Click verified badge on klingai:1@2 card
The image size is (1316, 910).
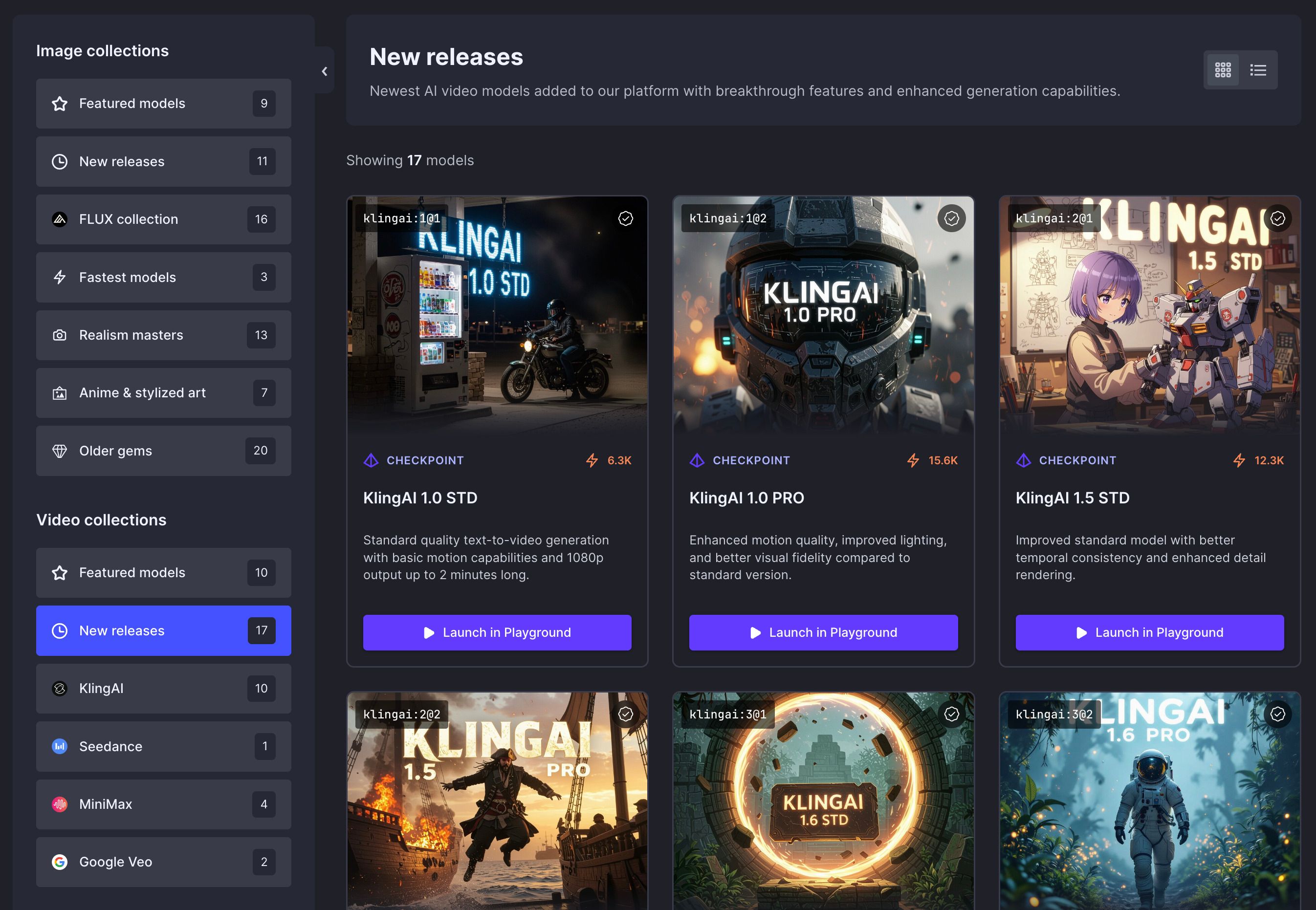tap(951, 218)
